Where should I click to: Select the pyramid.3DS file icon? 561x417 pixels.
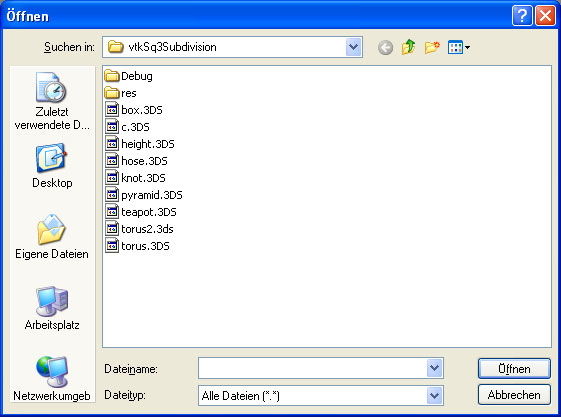pos(112,195)
